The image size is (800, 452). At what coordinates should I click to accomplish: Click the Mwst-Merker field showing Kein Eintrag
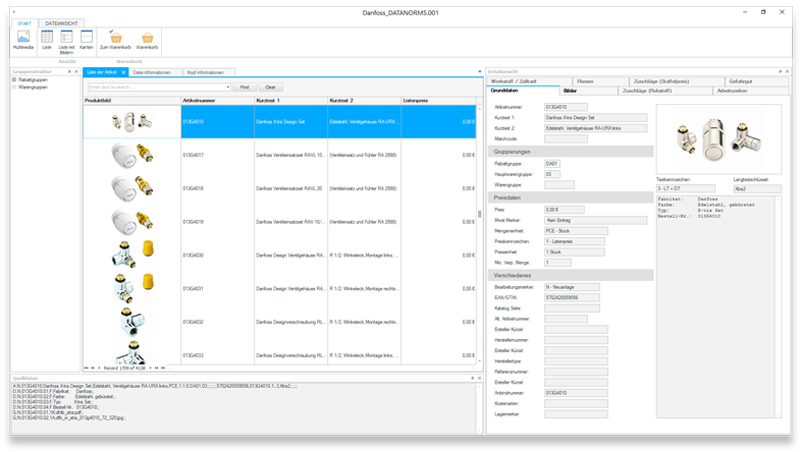tap(595, 220)
